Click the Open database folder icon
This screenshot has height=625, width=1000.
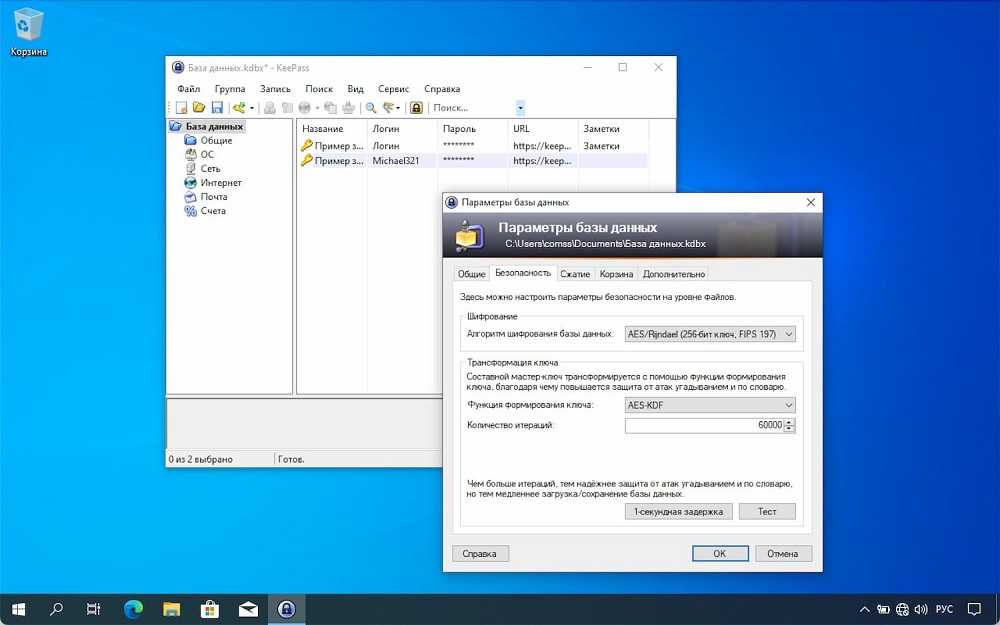coord(199,108)
